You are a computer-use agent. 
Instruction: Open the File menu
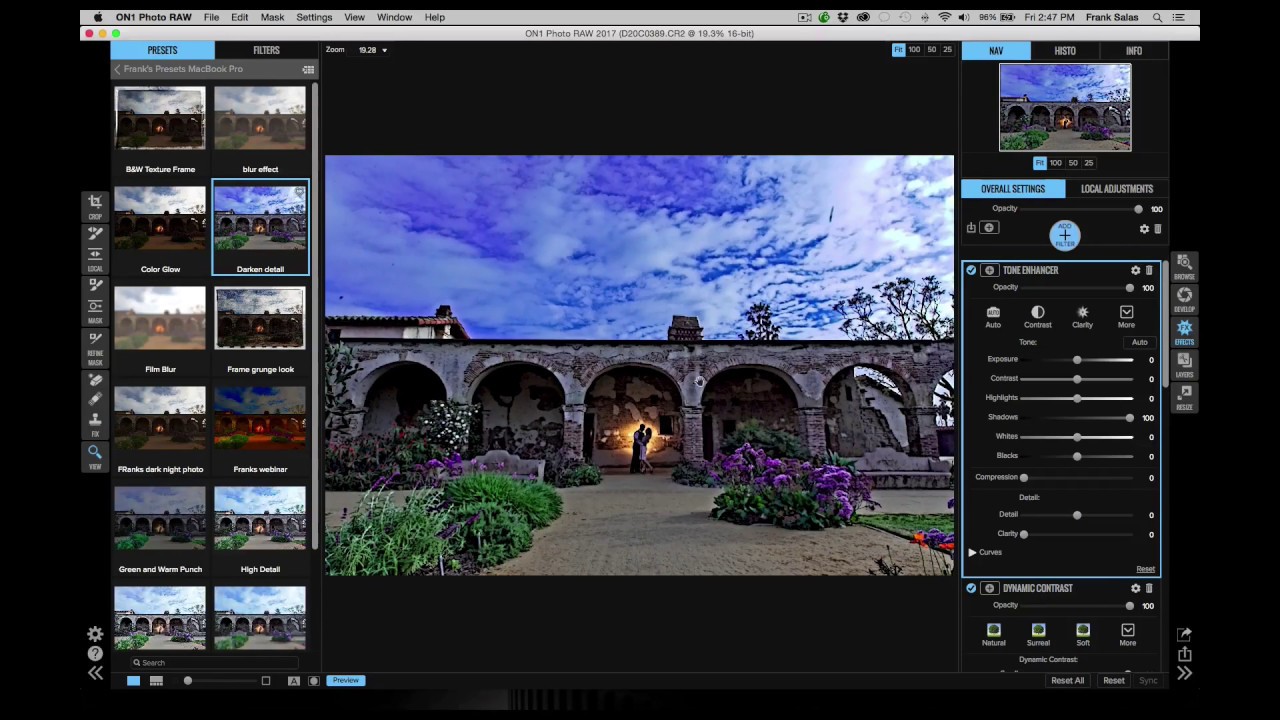[212, 17]
